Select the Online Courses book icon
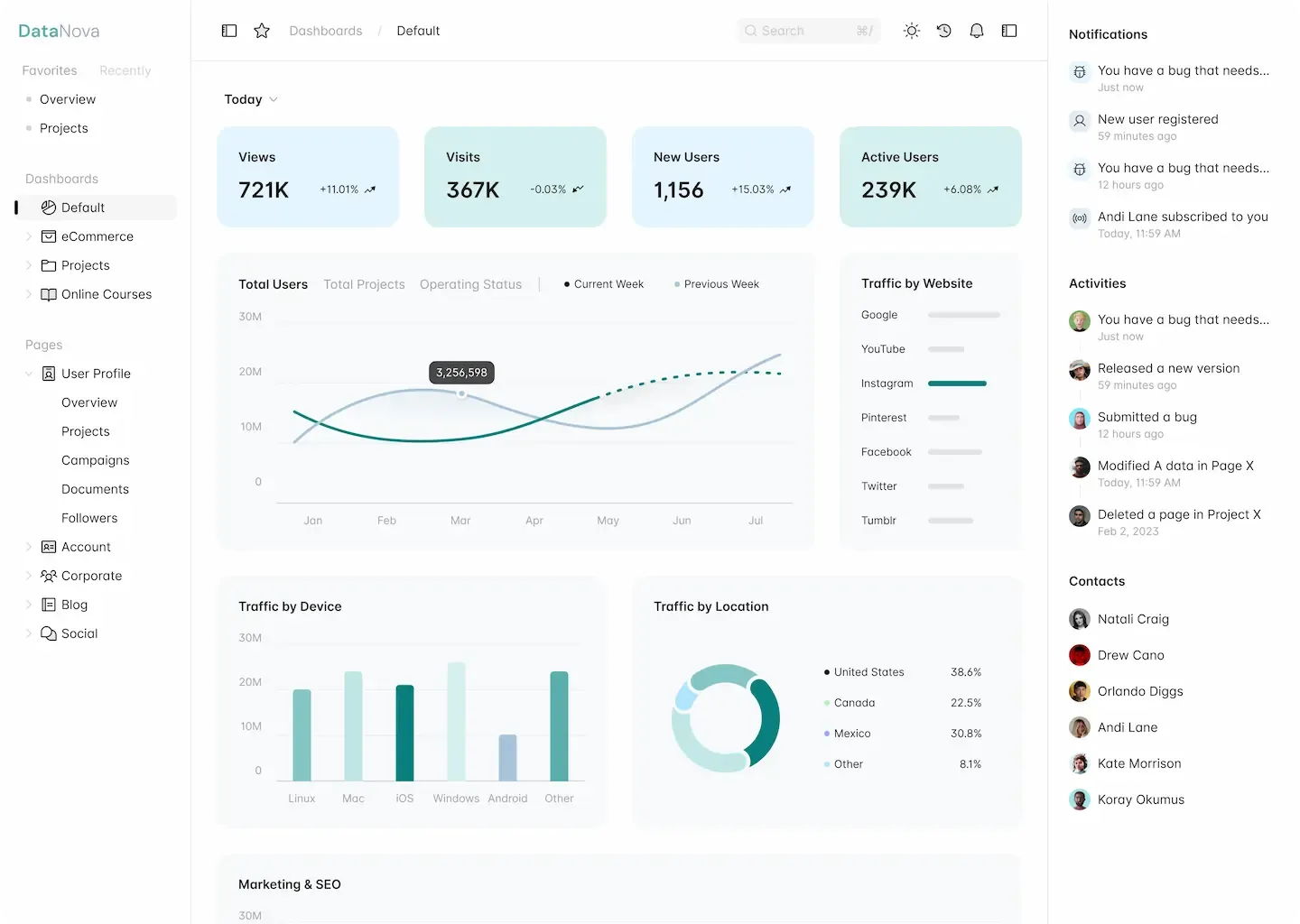Viewport: 1300px width, 924px height. (x=49, y=294)
